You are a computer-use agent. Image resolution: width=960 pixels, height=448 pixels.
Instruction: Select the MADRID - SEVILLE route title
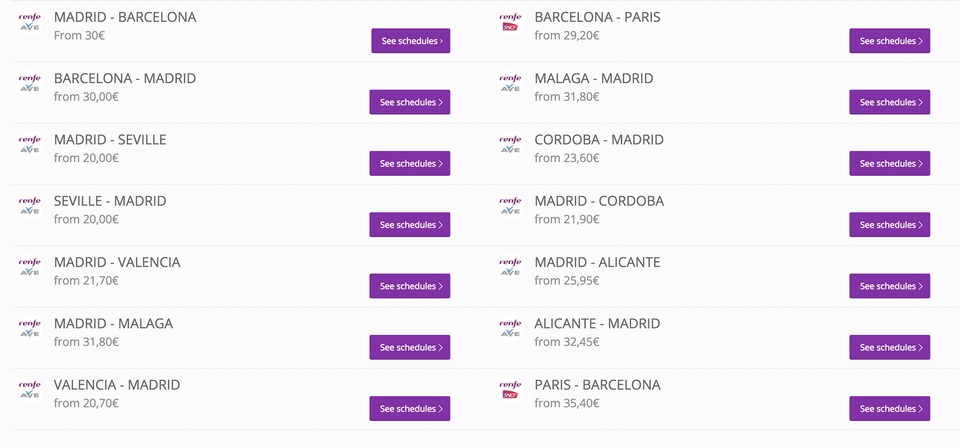point(110,140)
